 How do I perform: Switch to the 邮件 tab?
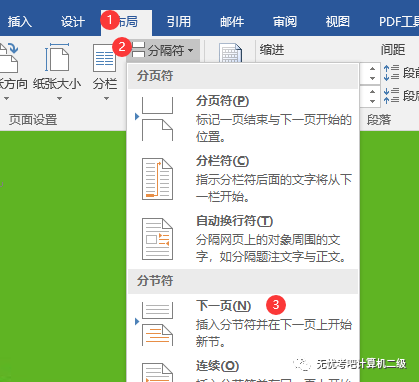click(x=232, y=22)
